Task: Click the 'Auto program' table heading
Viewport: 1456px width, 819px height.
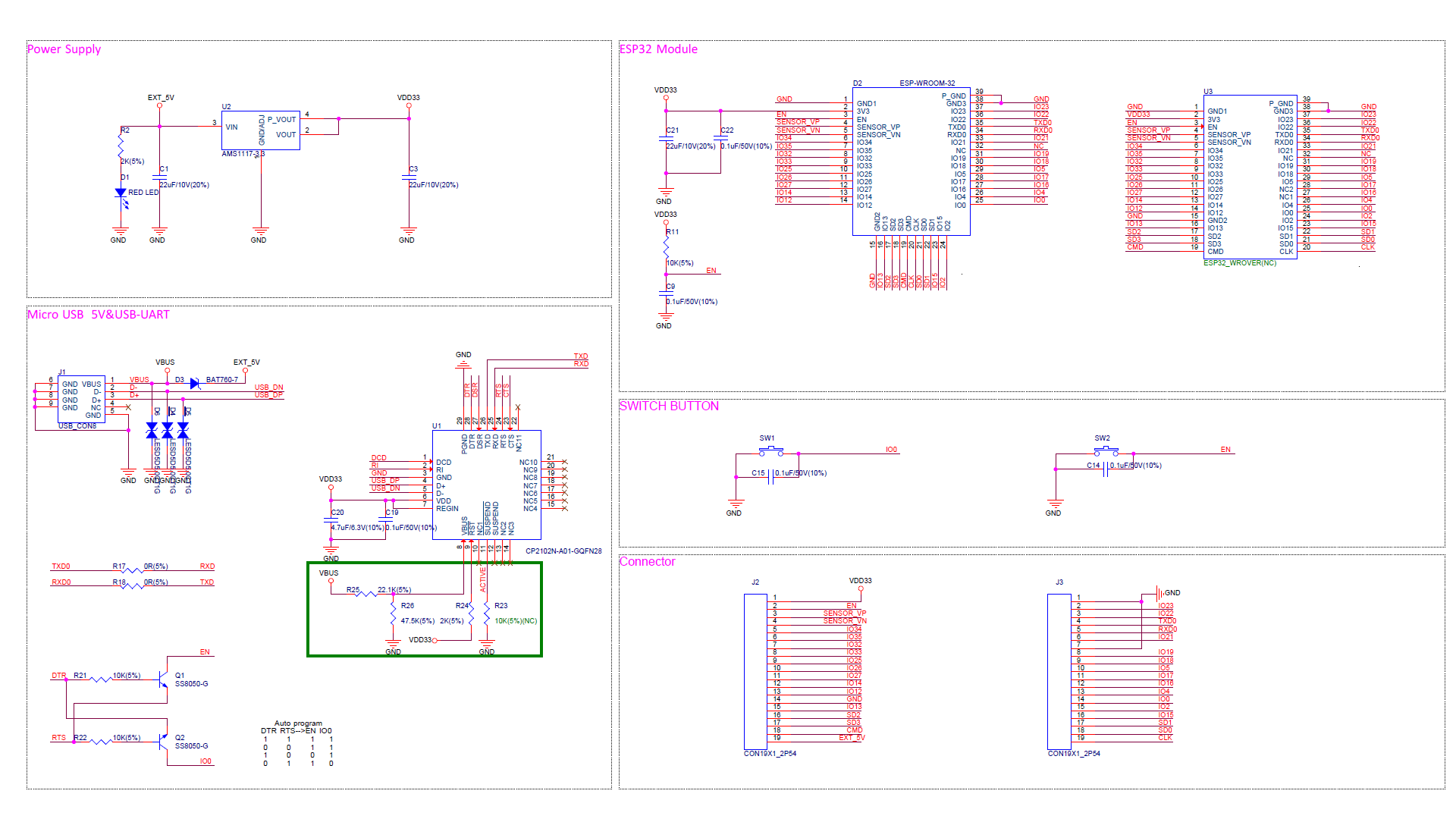Action: 298,723
